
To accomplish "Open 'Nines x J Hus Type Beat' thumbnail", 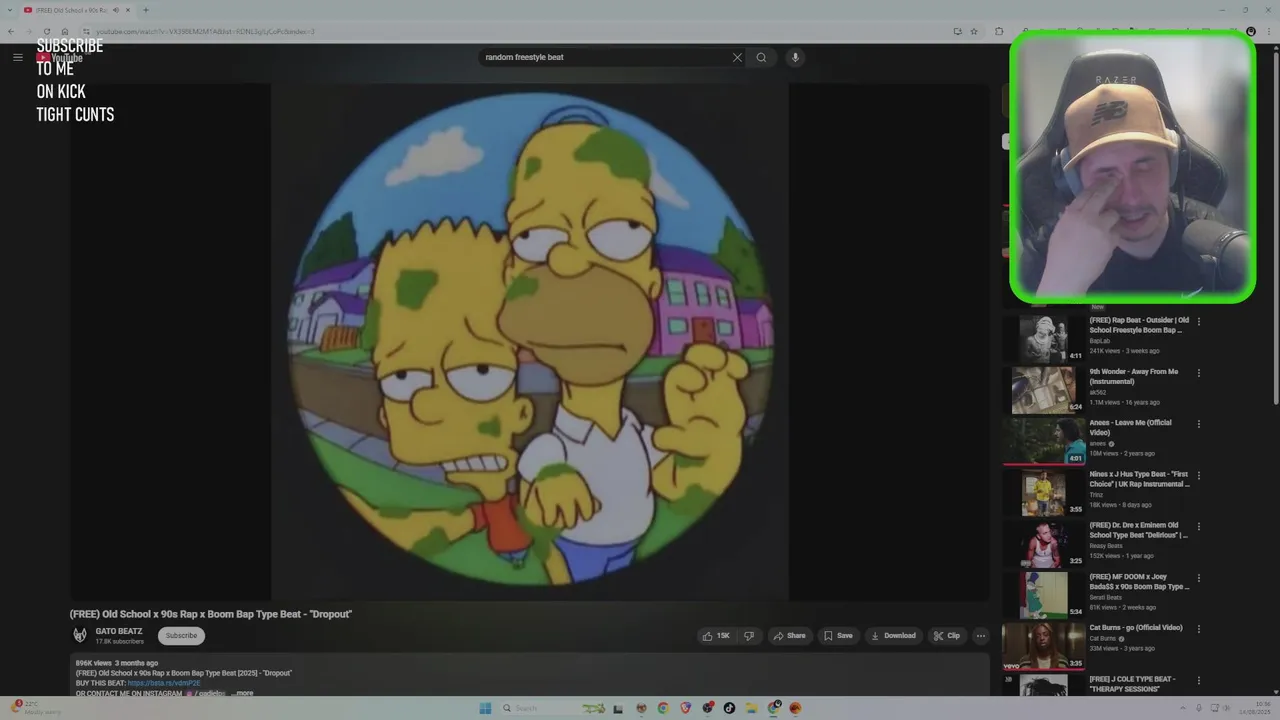I will click(x=1044, y=492).
